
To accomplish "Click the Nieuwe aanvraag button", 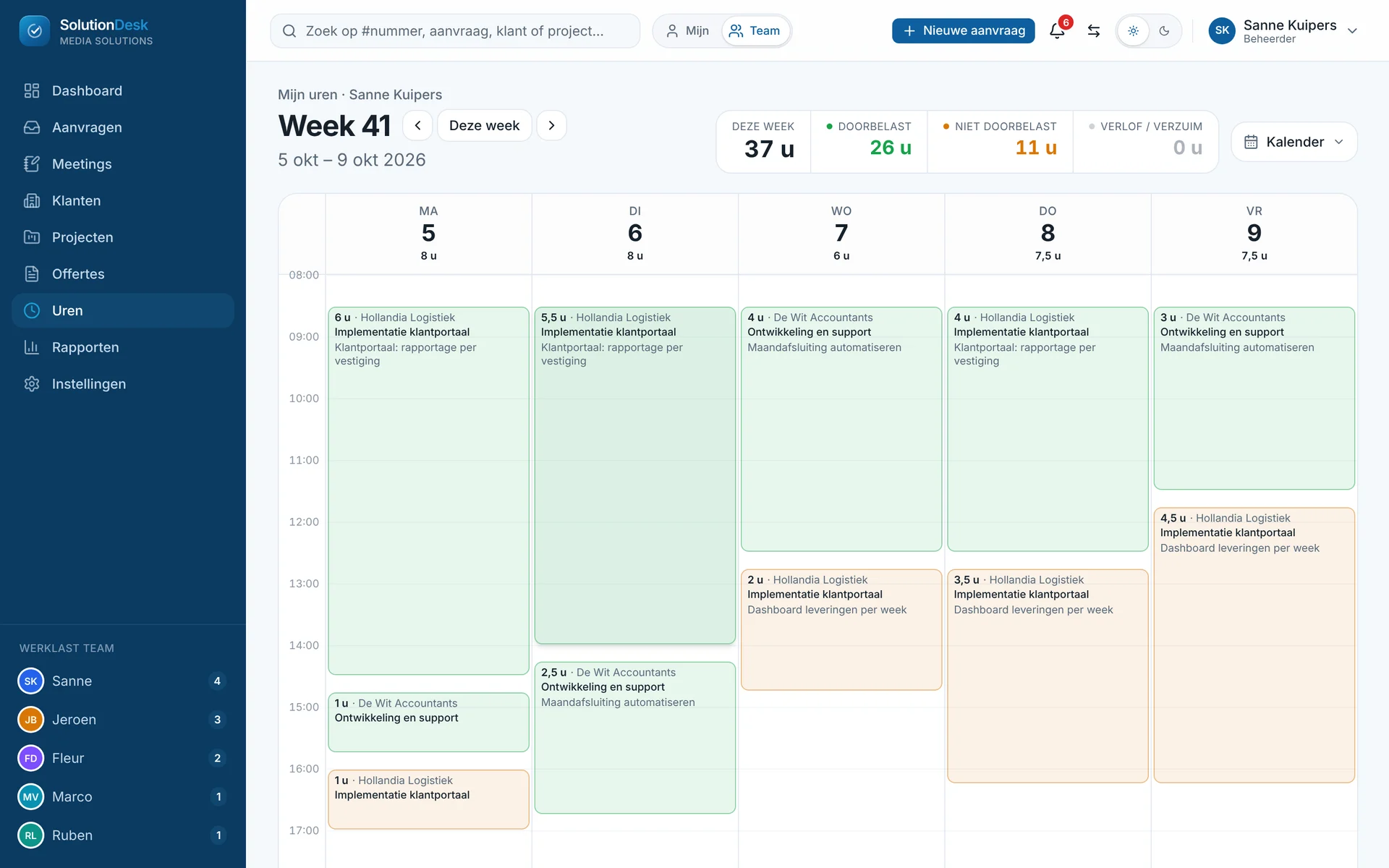I will point(964,31).
